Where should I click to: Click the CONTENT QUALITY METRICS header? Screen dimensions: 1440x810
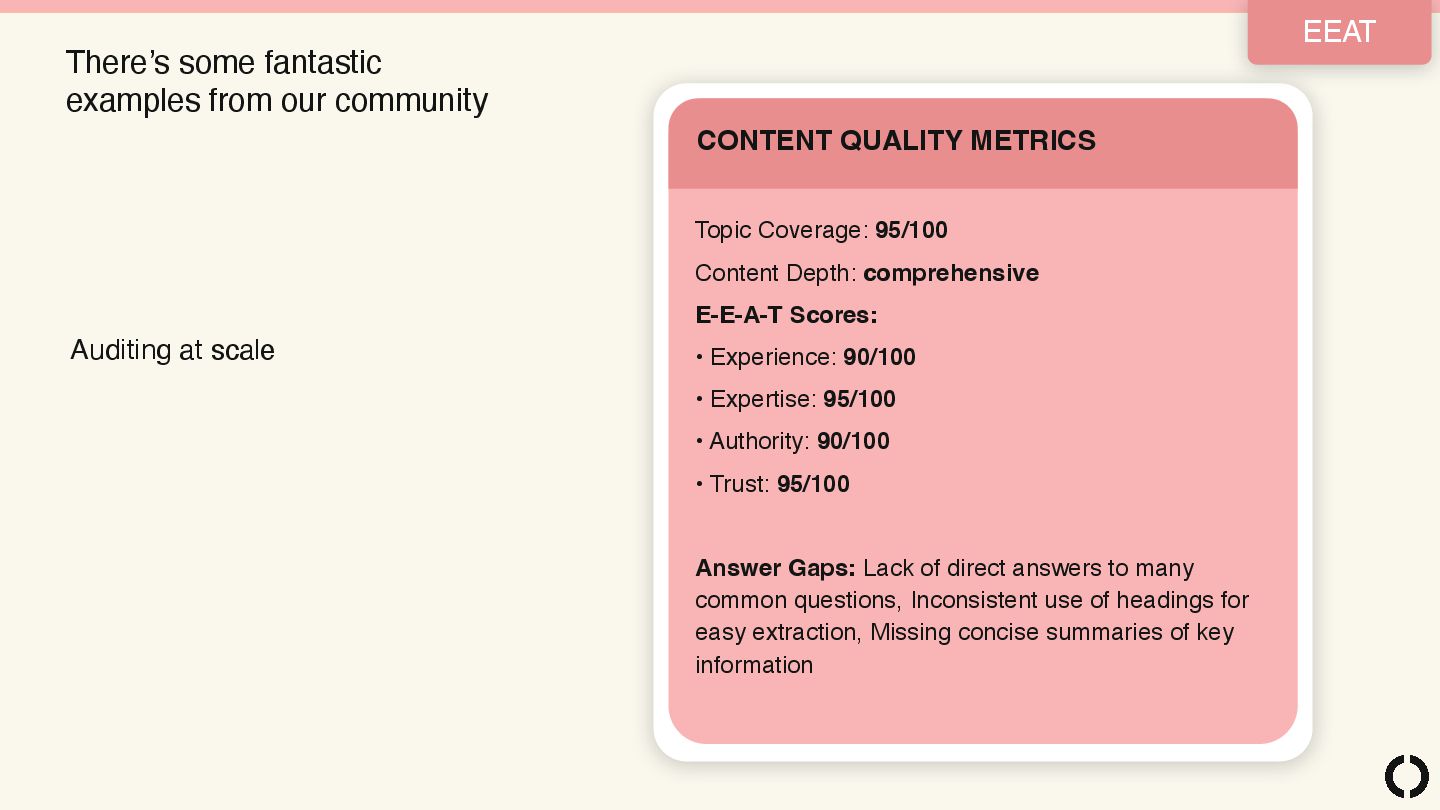[896, 140]
